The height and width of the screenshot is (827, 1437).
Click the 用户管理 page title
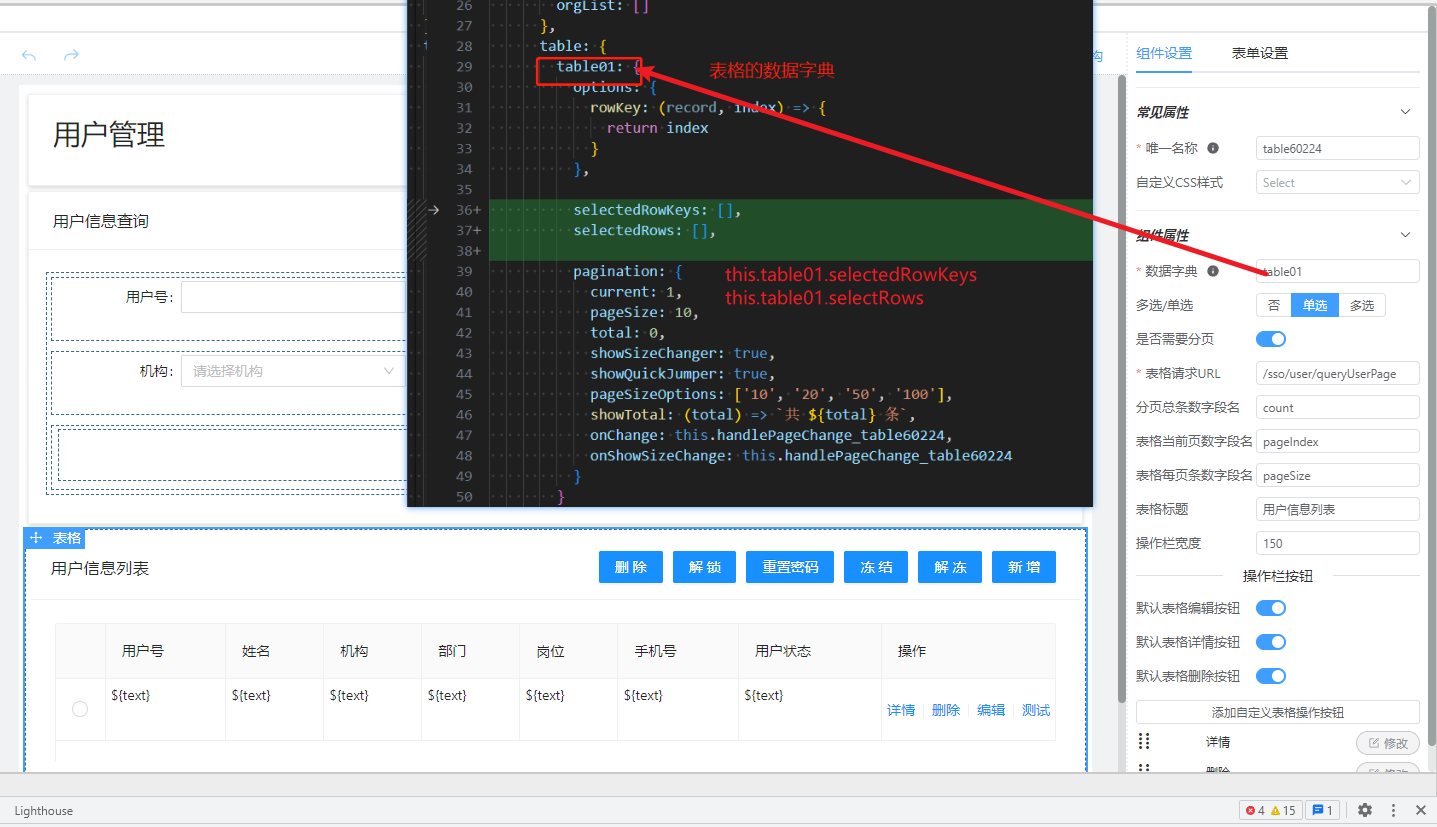pos(109,135)
